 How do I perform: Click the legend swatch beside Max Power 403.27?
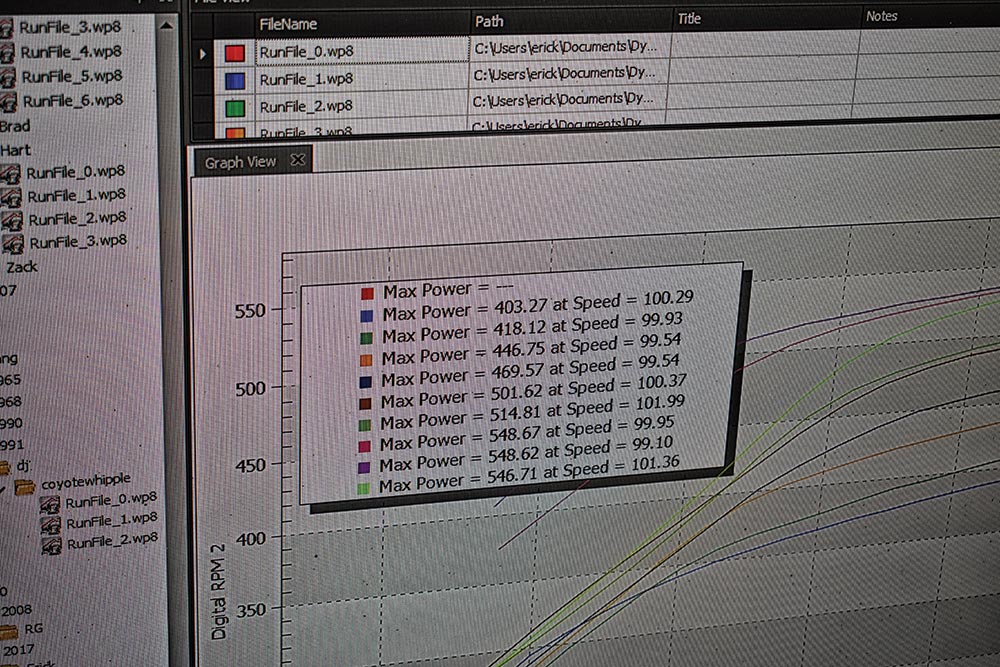tap(366, 316)
